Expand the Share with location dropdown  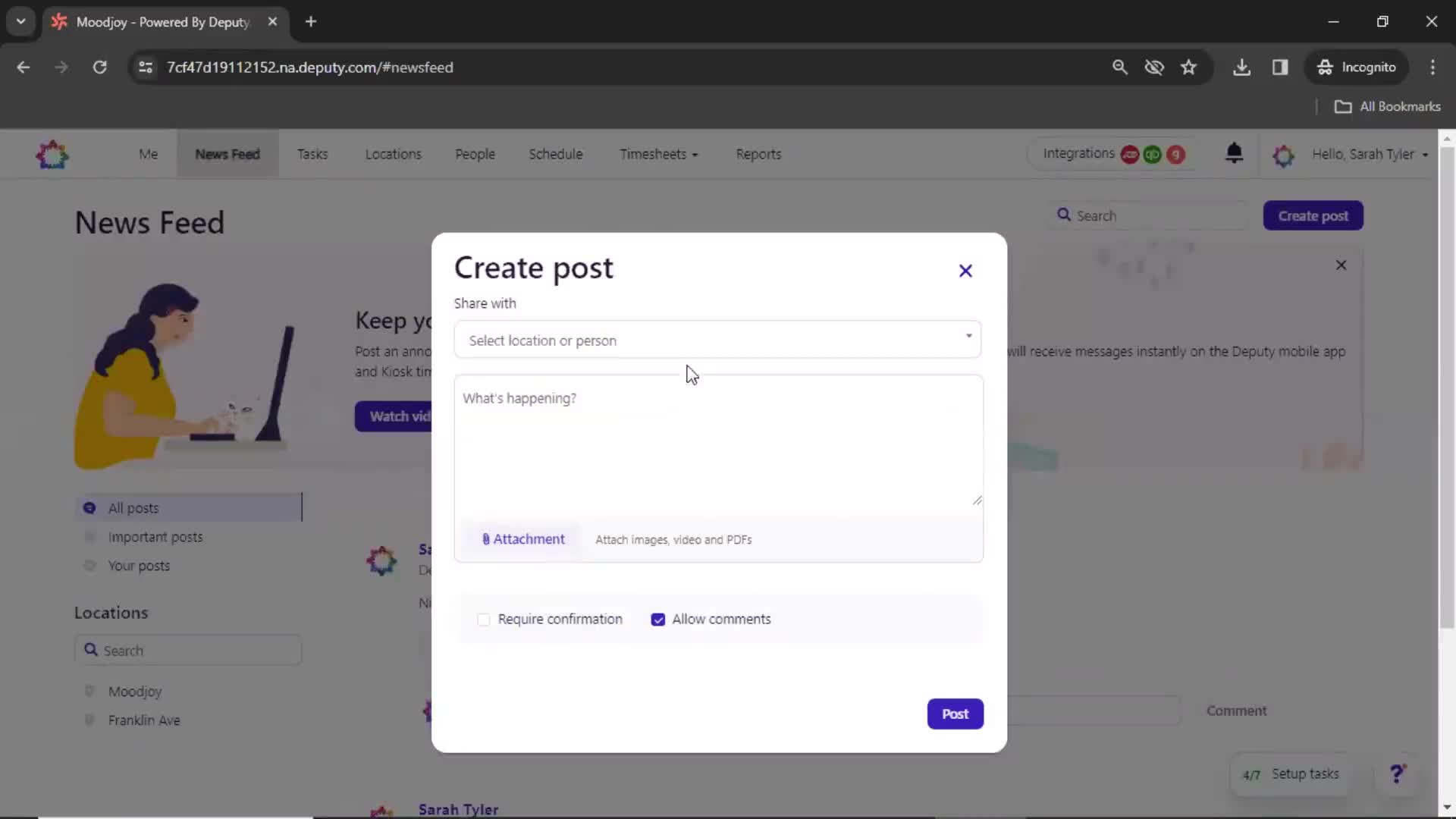717,340
